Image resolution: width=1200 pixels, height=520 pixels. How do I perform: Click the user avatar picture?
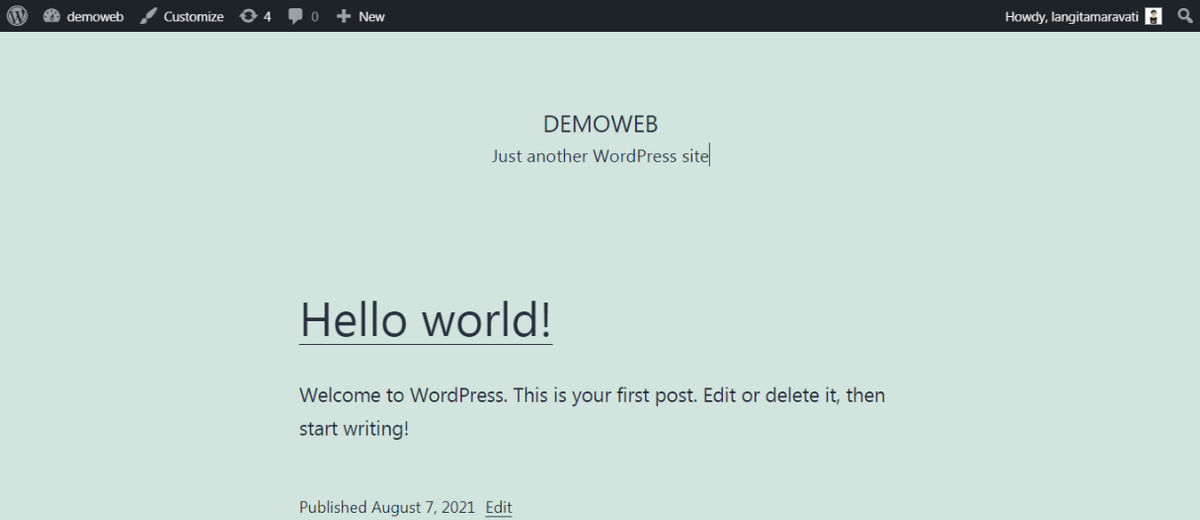click(x=1153, y=16)
